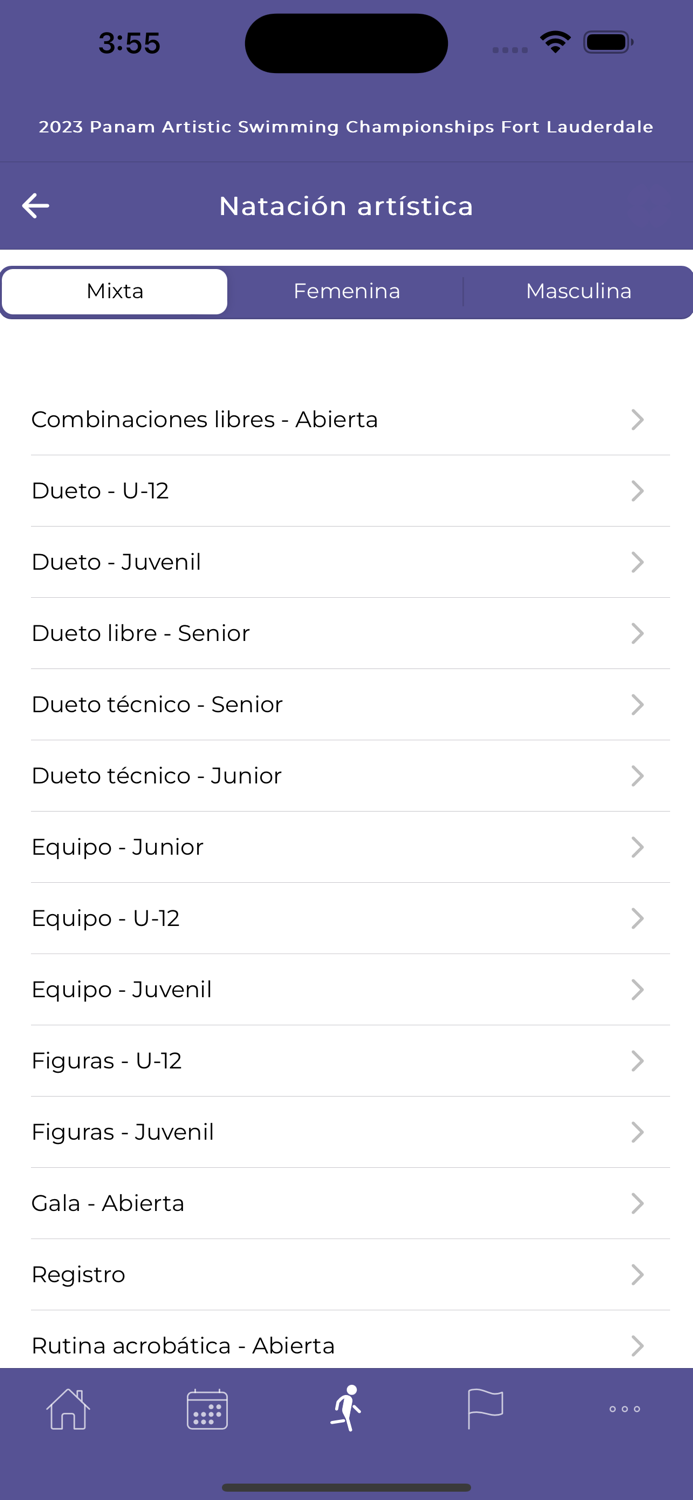Image resolution: width=693 pixels, height=1500 pixels.
Task: Tap the Wi-Fi status icon
Action: 555,42
